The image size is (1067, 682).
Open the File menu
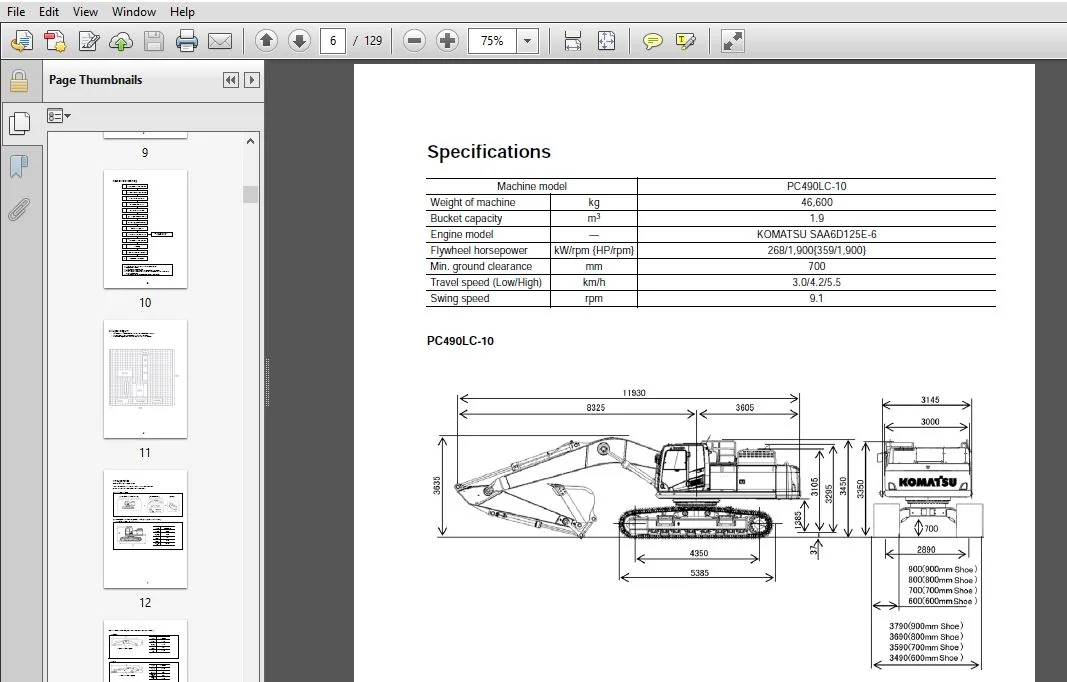[x=16, y=12]
